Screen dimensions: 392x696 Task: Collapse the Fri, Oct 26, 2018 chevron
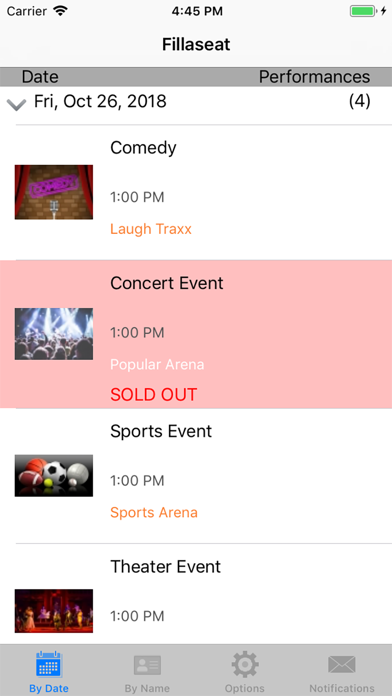pyautogui.click(x=16, y=105)
